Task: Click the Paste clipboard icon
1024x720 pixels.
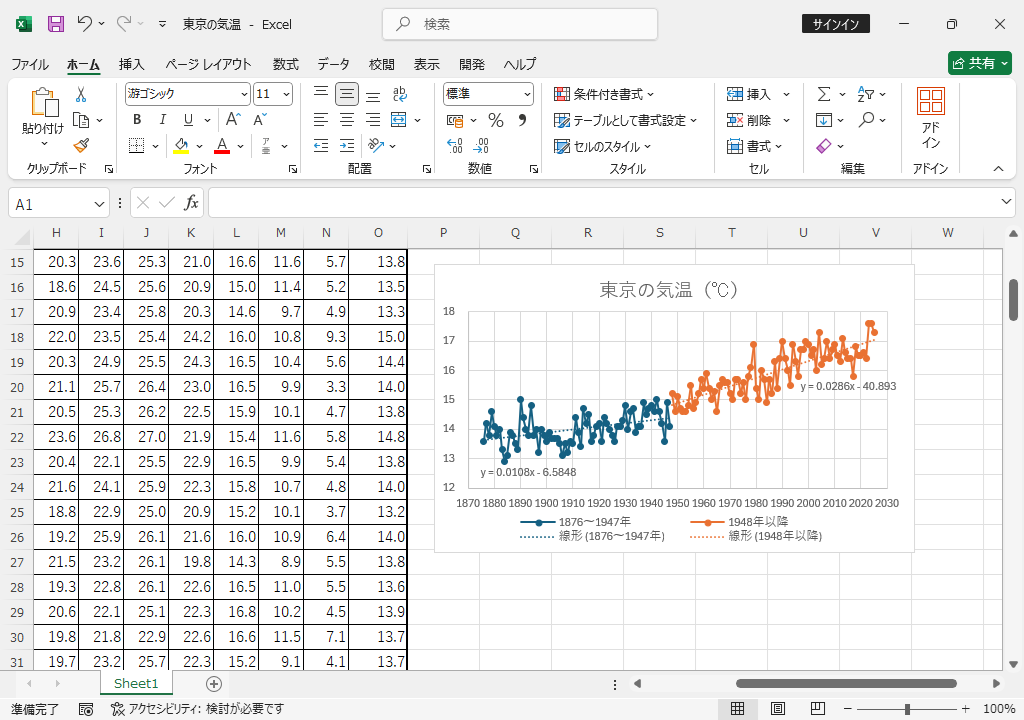Action: point(44,103)
